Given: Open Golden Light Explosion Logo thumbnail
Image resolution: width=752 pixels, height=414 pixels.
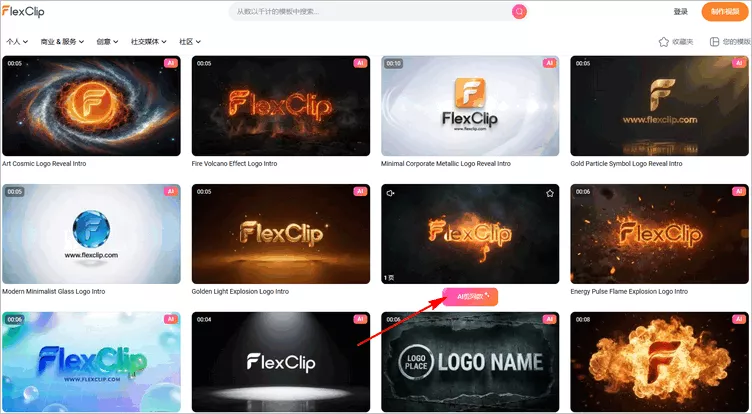Looking at the screenshot, I should (281, 234).
